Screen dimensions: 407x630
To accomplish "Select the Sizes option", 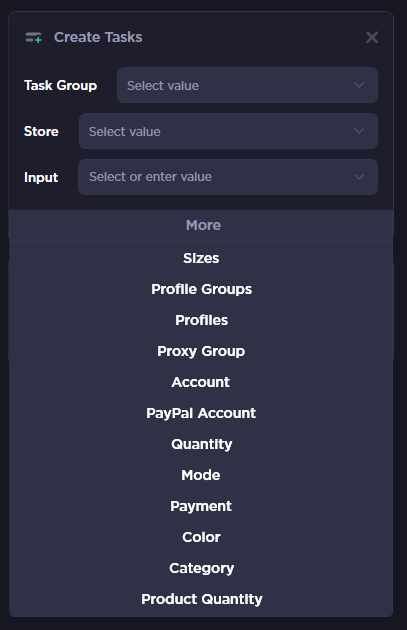I will click(x=201, y=258).
